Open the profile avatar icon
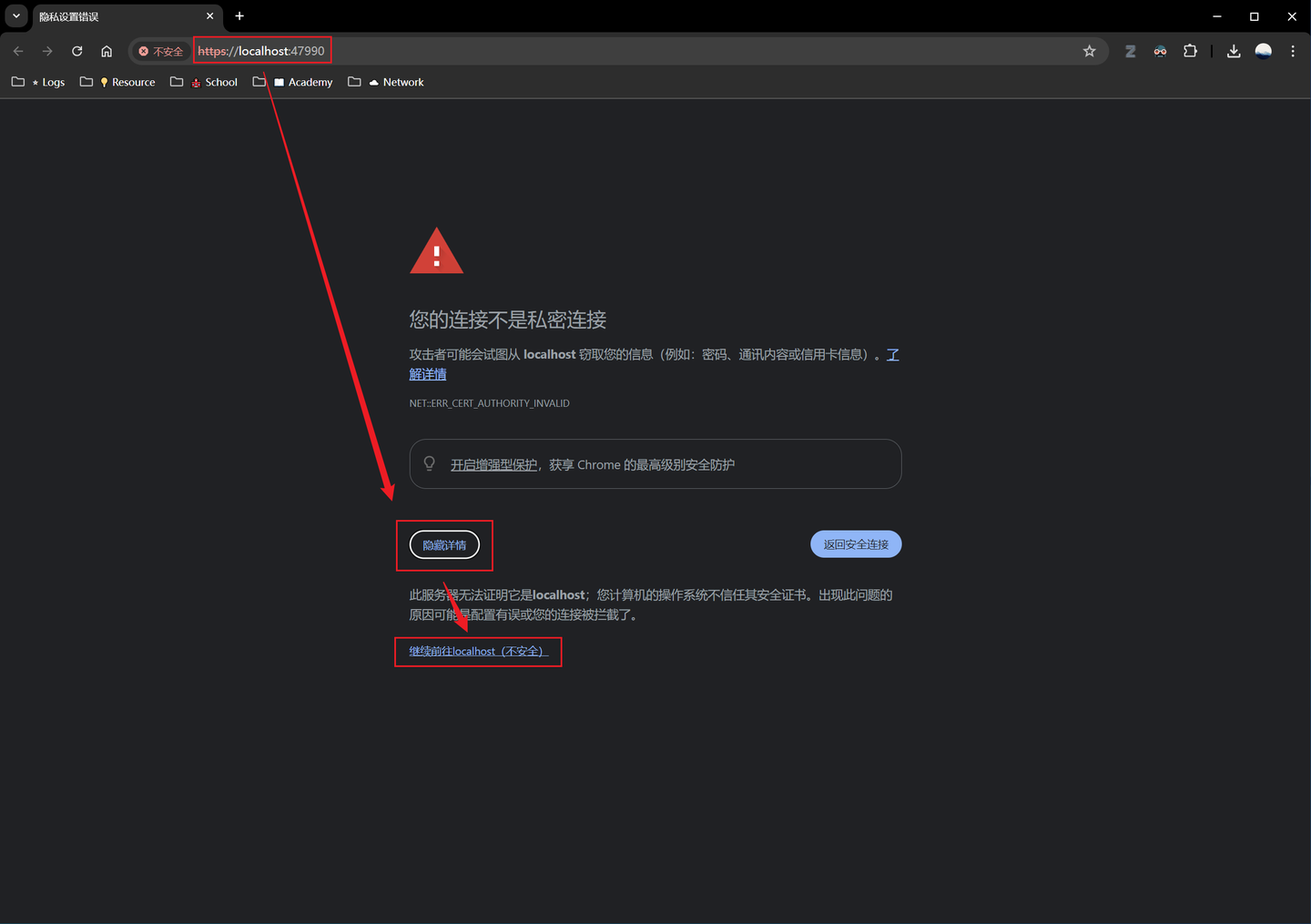 [x=1264, y=51]
